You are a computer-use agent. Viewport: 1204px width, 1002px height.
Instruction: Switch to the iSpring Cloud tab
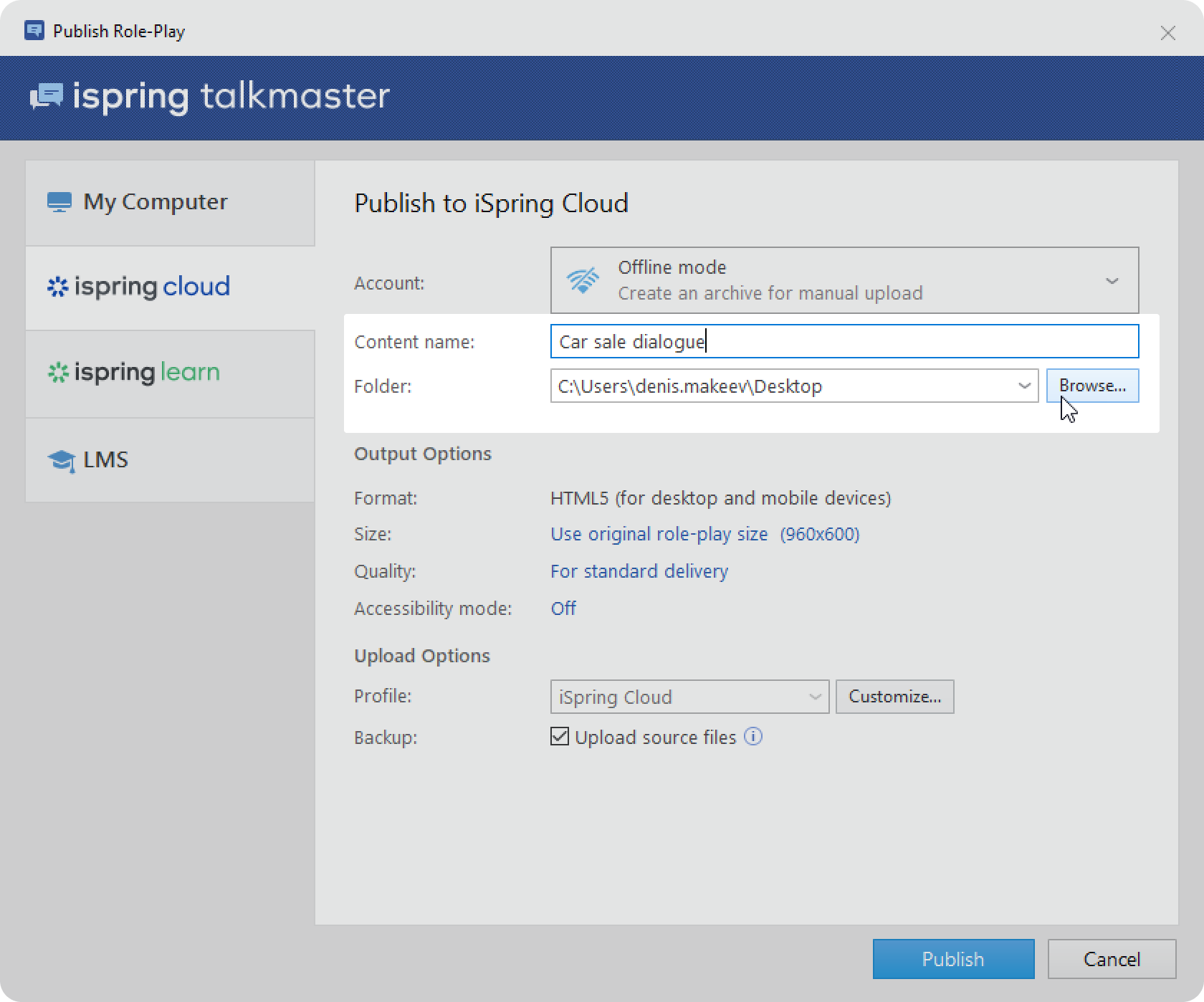[x=170, y=287]
